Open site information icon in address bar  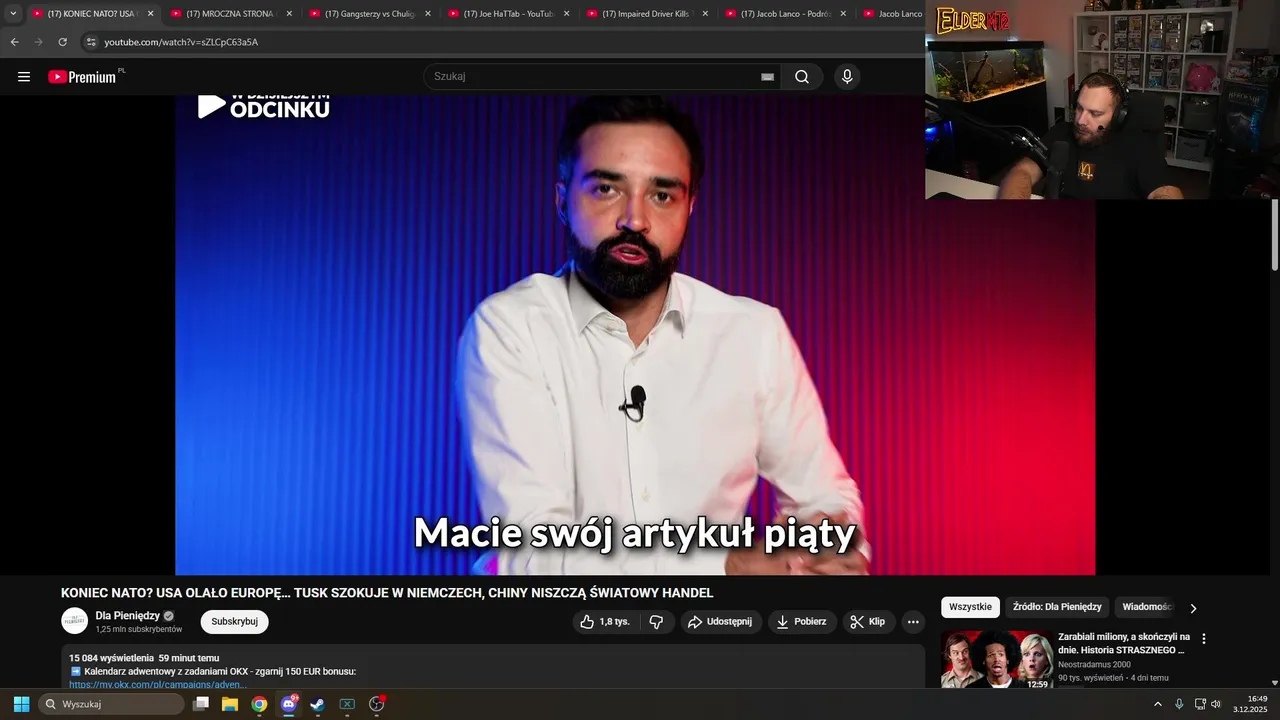click(91, 42)
